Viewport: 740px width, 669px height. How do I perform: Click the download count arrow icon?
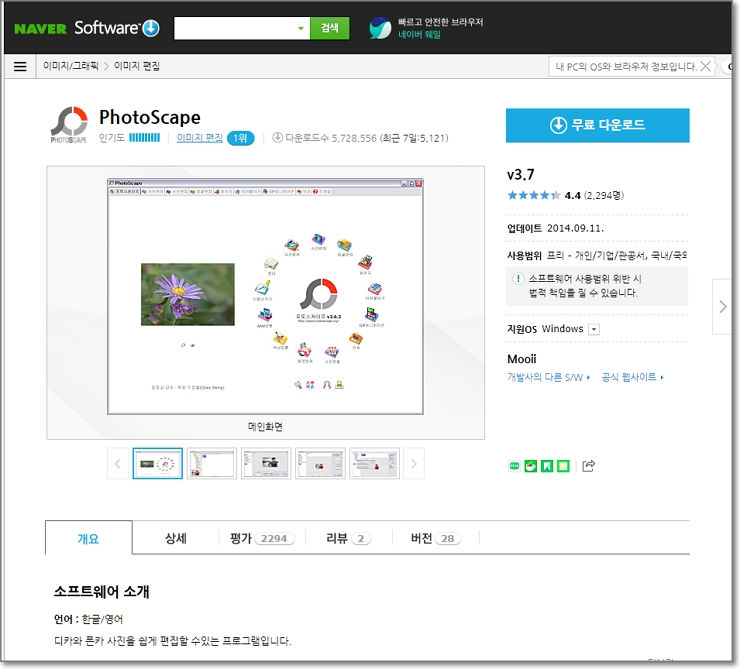(x=278, y=137)
